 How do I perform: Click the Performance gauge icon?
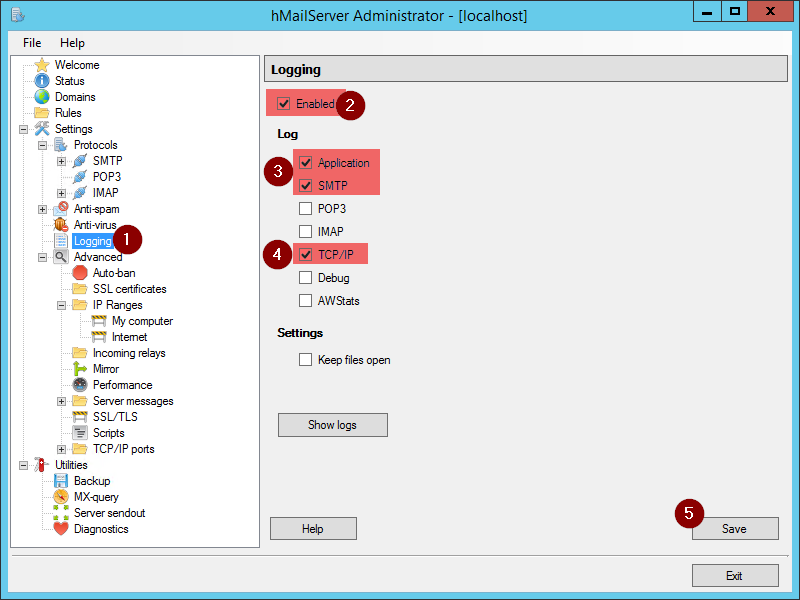pos(80,385)
